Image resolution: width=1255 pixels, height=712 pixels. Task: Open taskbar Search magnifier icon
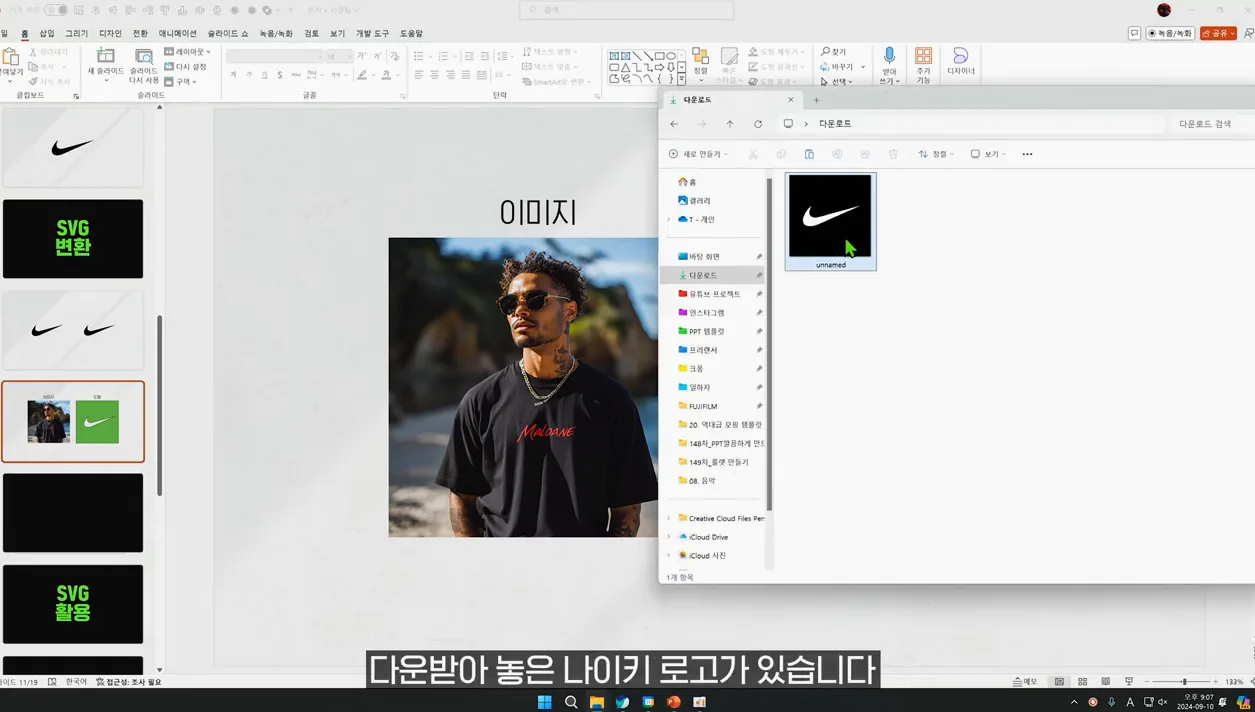571,702
